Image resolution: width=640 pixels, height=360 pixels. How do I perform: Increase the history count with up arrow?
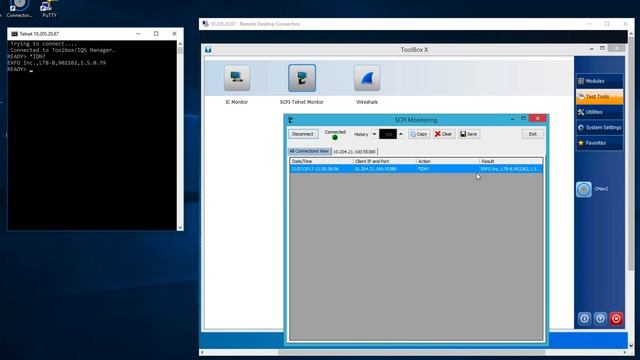click(x=400, y=134)
